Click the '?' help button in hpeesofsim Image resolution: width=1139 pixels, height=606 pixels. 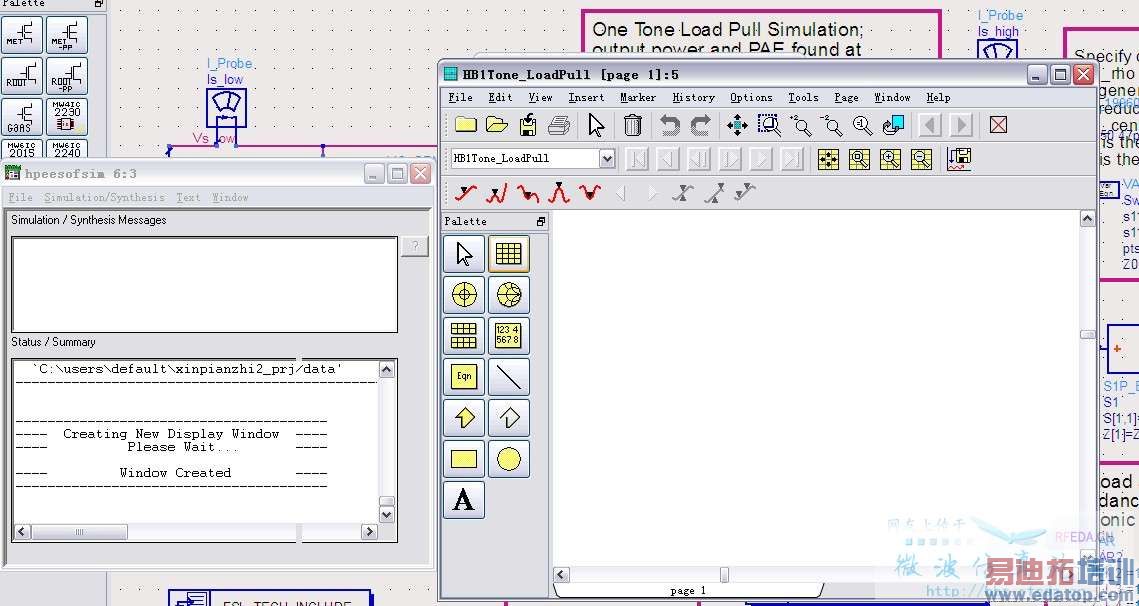point(415,246)
